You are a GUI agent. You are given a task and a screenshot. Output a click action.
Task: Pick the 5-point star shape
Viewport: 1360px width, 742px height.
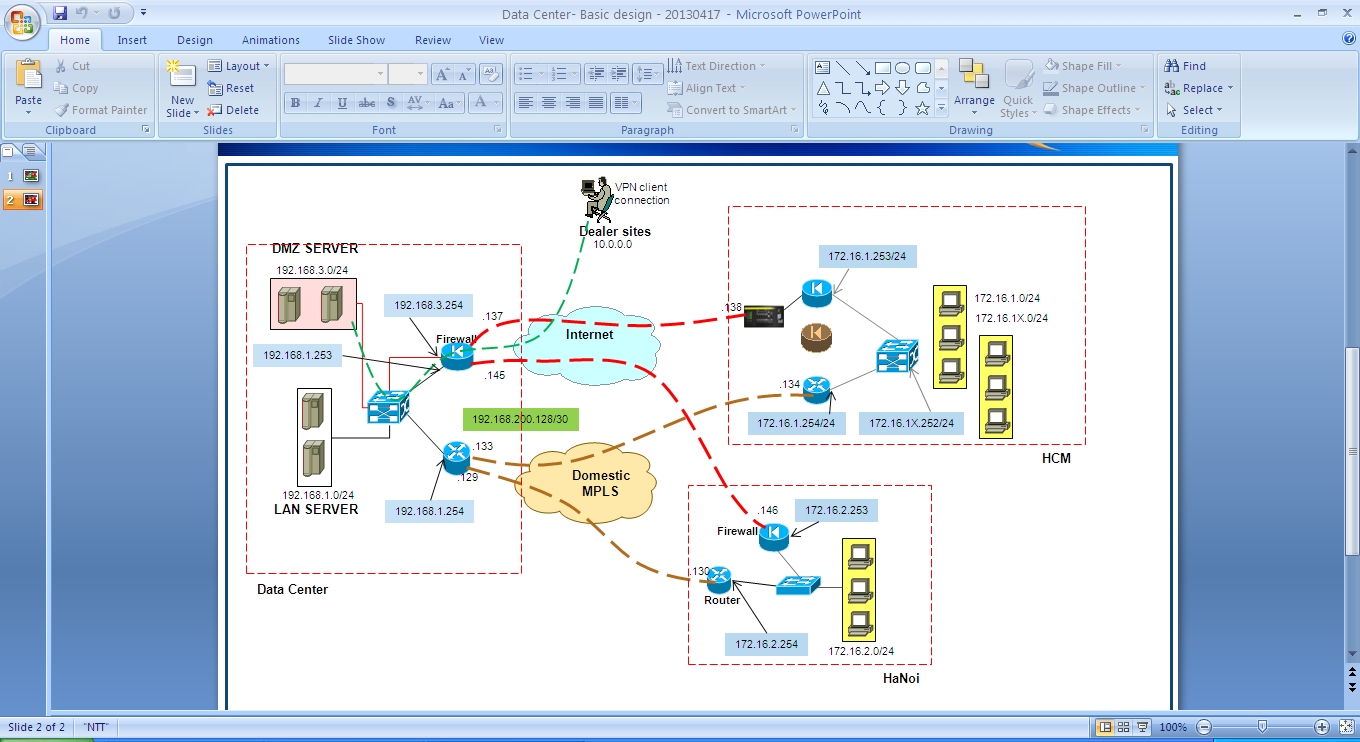tap(922, 108)
